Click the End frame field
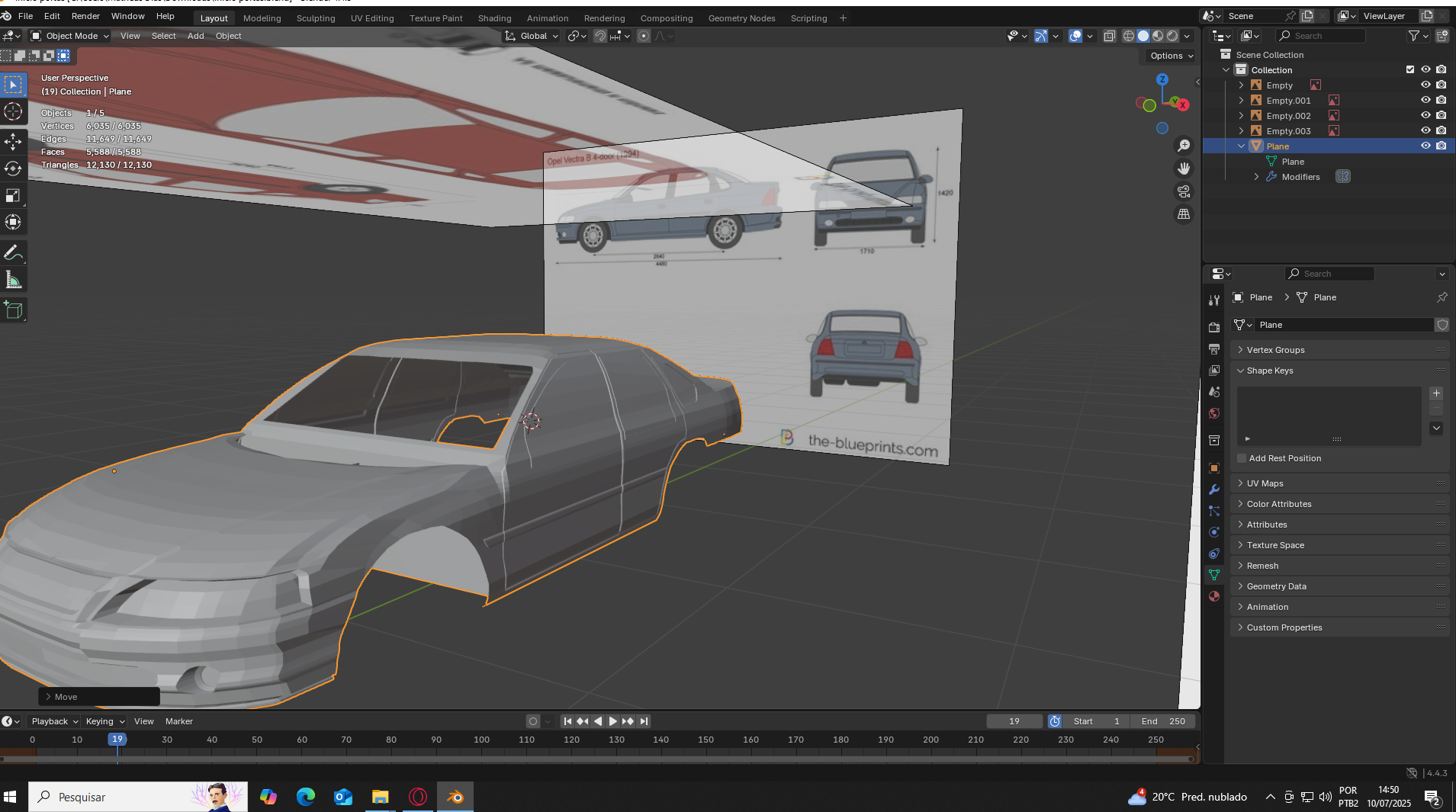Viewport: 1456px width, 812px height. coord(1163,721)
